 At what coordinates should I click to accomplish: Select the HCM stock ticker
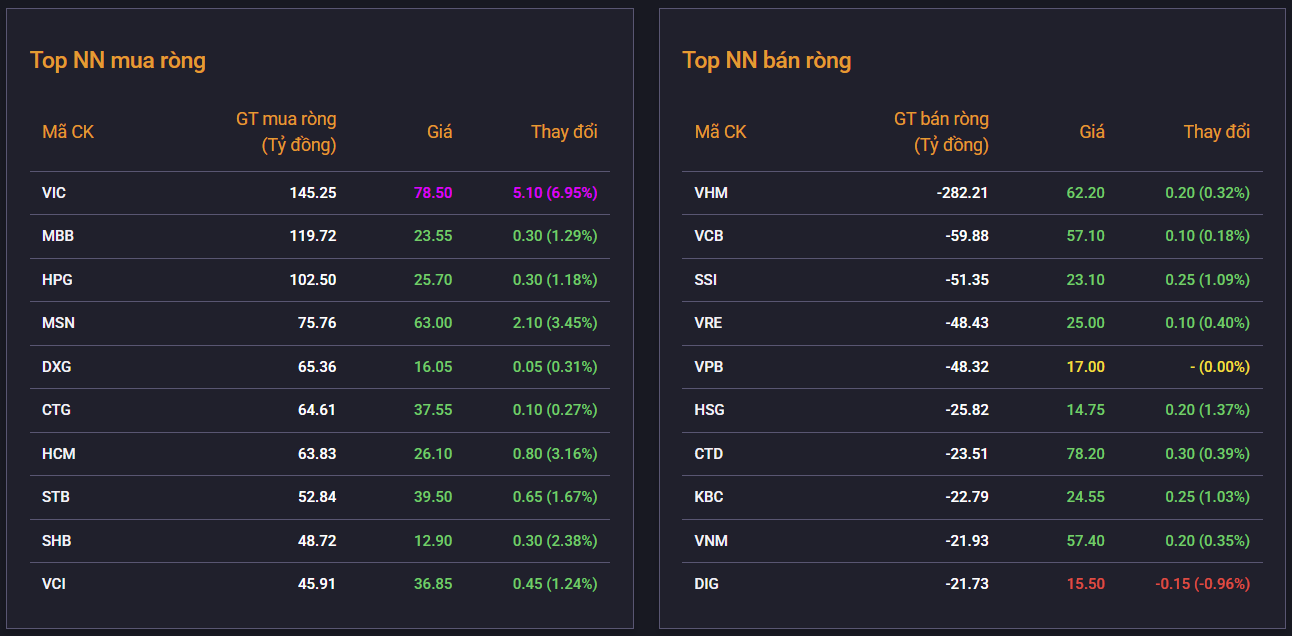click(x=59, y=454)
